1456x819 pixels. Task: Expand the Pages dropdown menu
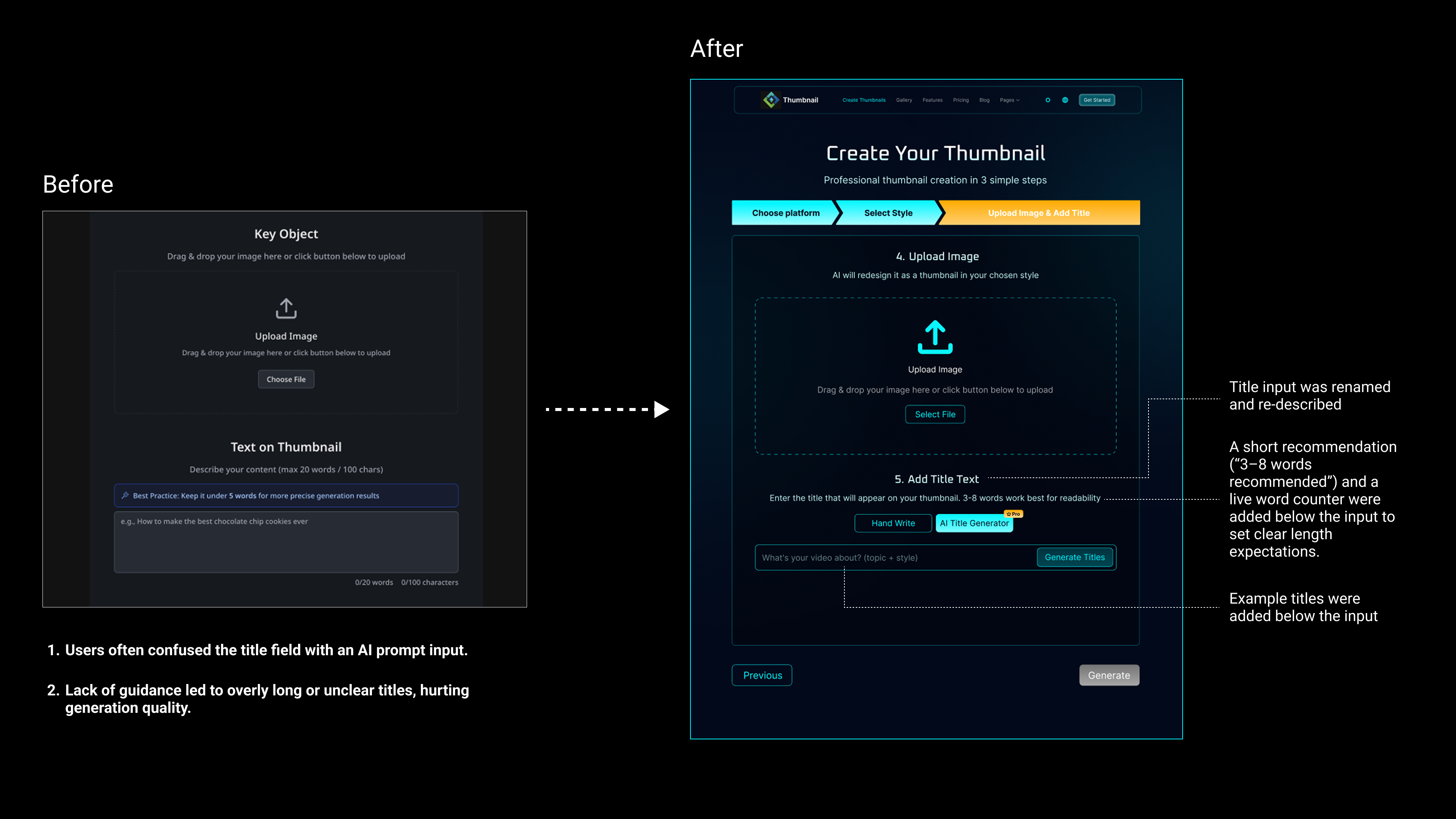coord(1009,100)
